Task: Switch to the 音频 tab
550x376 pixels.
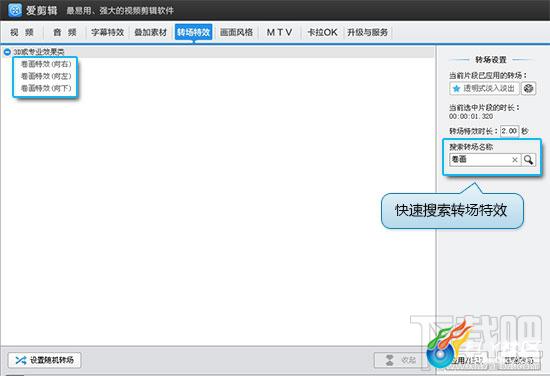Action: 65,32
